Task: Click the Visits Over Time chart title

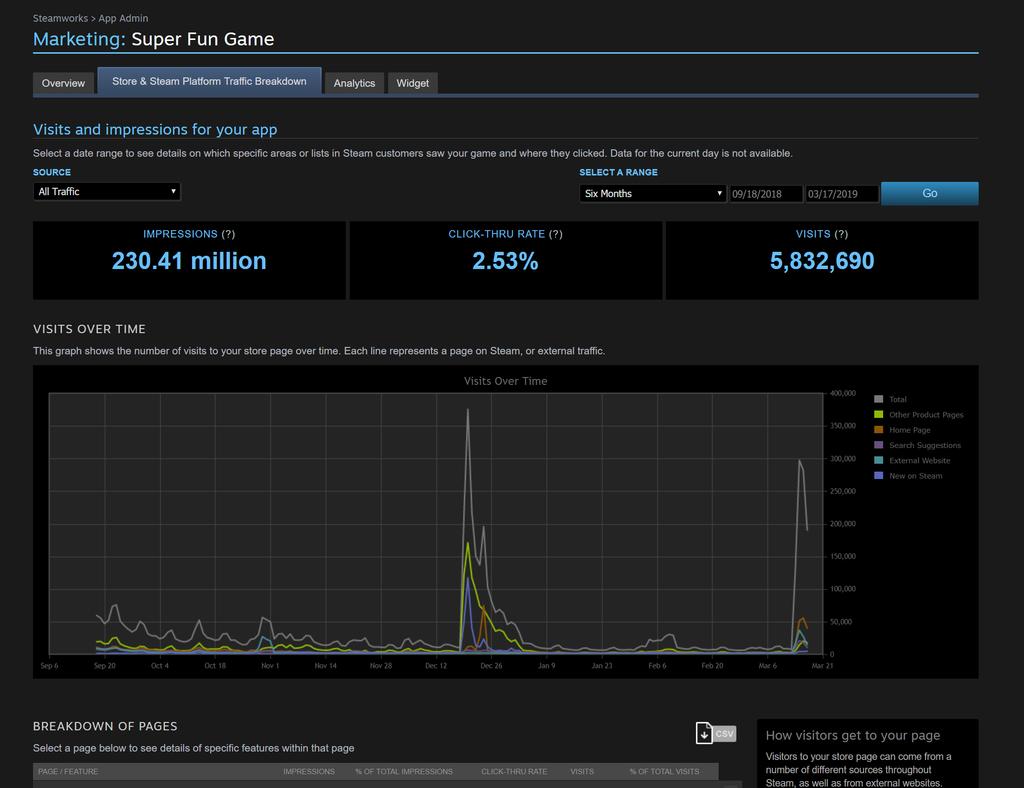Action: [505, 381]
